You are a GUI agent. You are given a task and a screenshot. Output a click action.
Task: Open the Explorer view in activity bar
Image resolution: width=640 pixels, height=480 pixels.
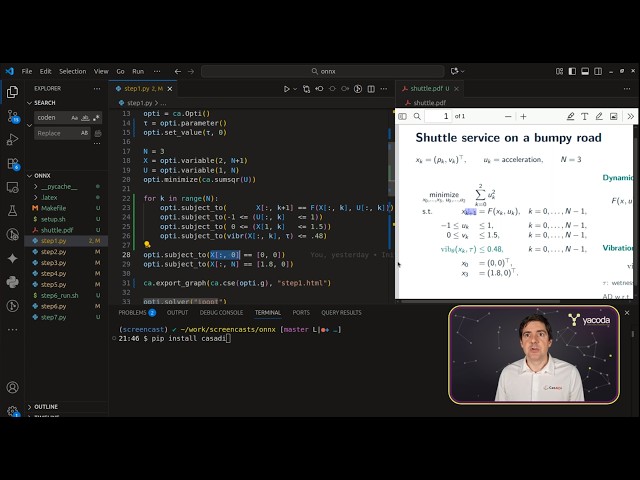tap(12, 92)
